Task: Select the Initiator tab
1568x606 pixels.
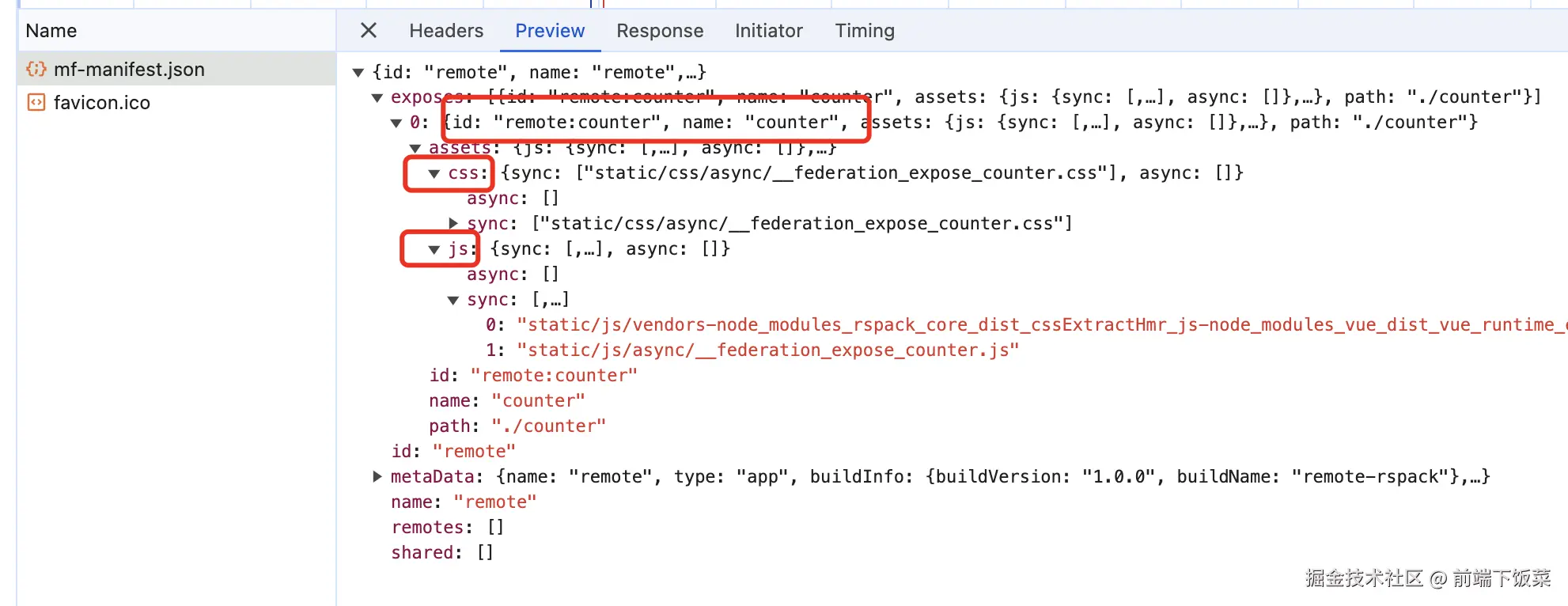Action: [x=768, y=31]
